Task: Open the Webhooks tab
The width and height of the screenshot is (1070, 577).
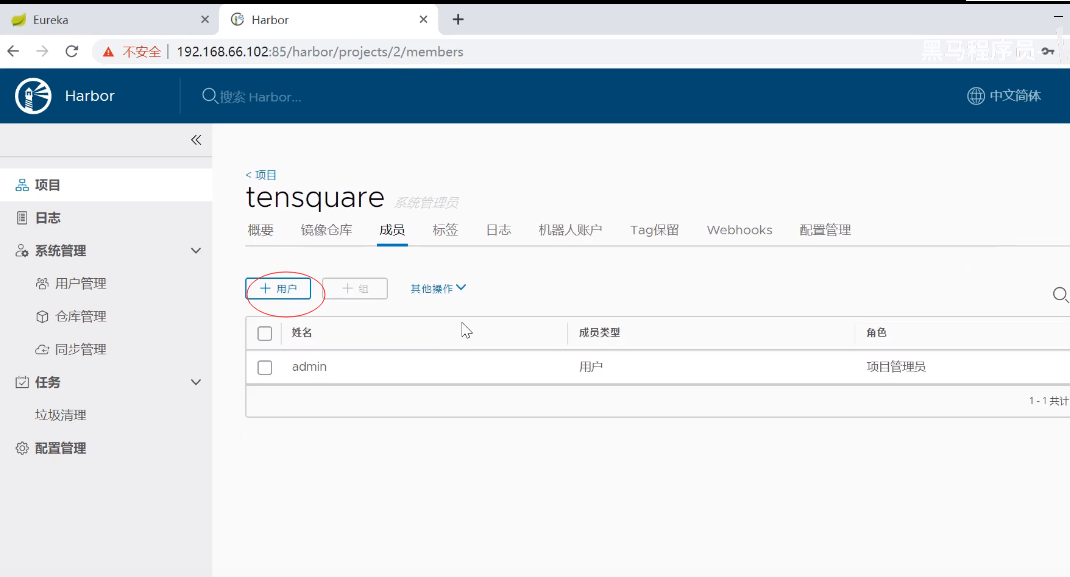Action: pos(740,230)
